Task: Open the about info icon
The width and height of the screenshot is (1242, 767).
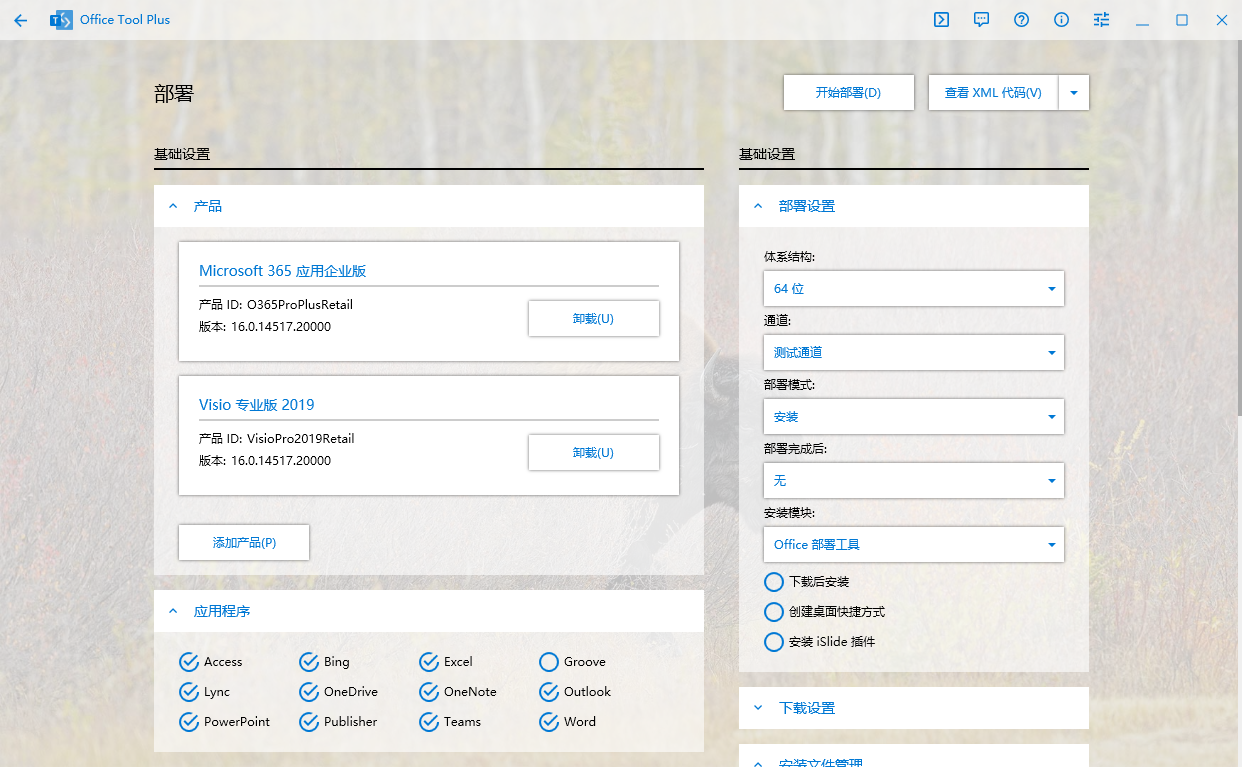Action: click(1061, 19)
